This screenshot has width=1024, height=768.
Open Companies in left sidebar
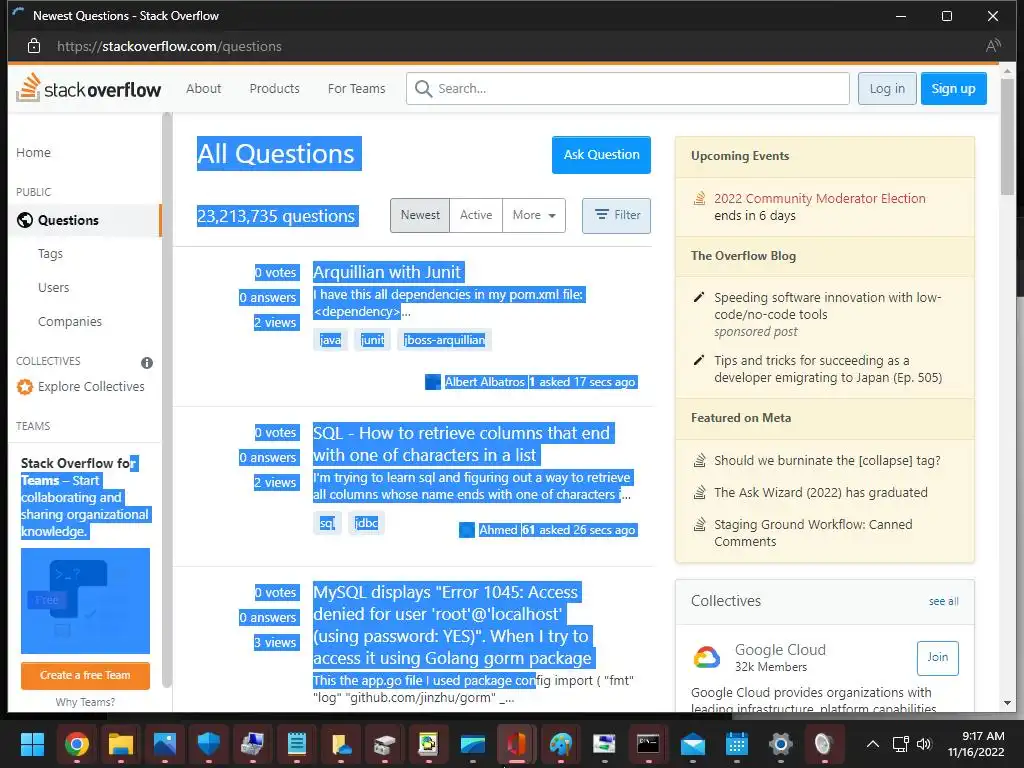70,321
